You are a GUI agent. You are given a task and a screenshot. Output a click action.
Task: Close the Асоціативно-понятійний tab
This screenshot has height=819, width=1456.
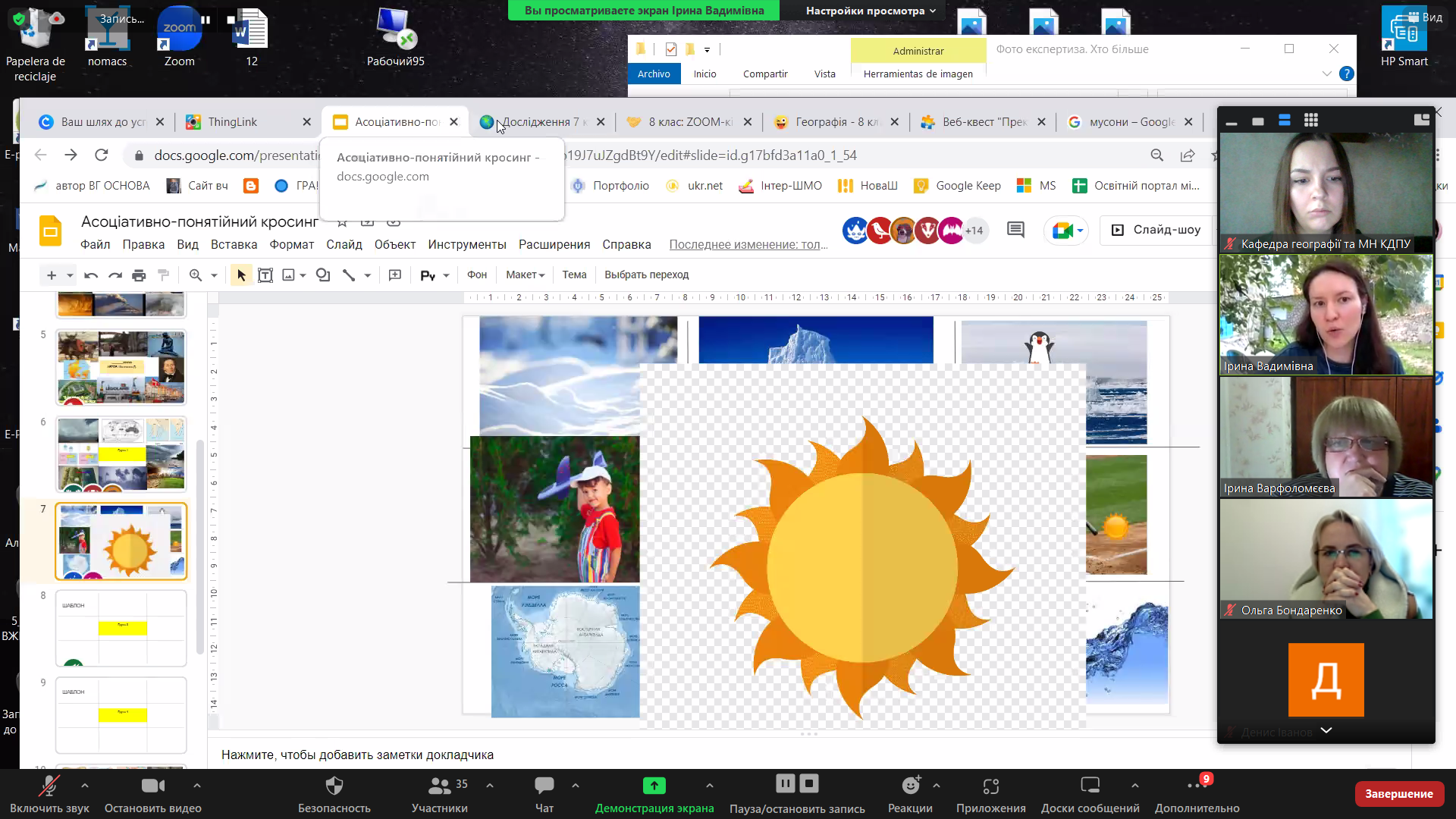(453, 122)
